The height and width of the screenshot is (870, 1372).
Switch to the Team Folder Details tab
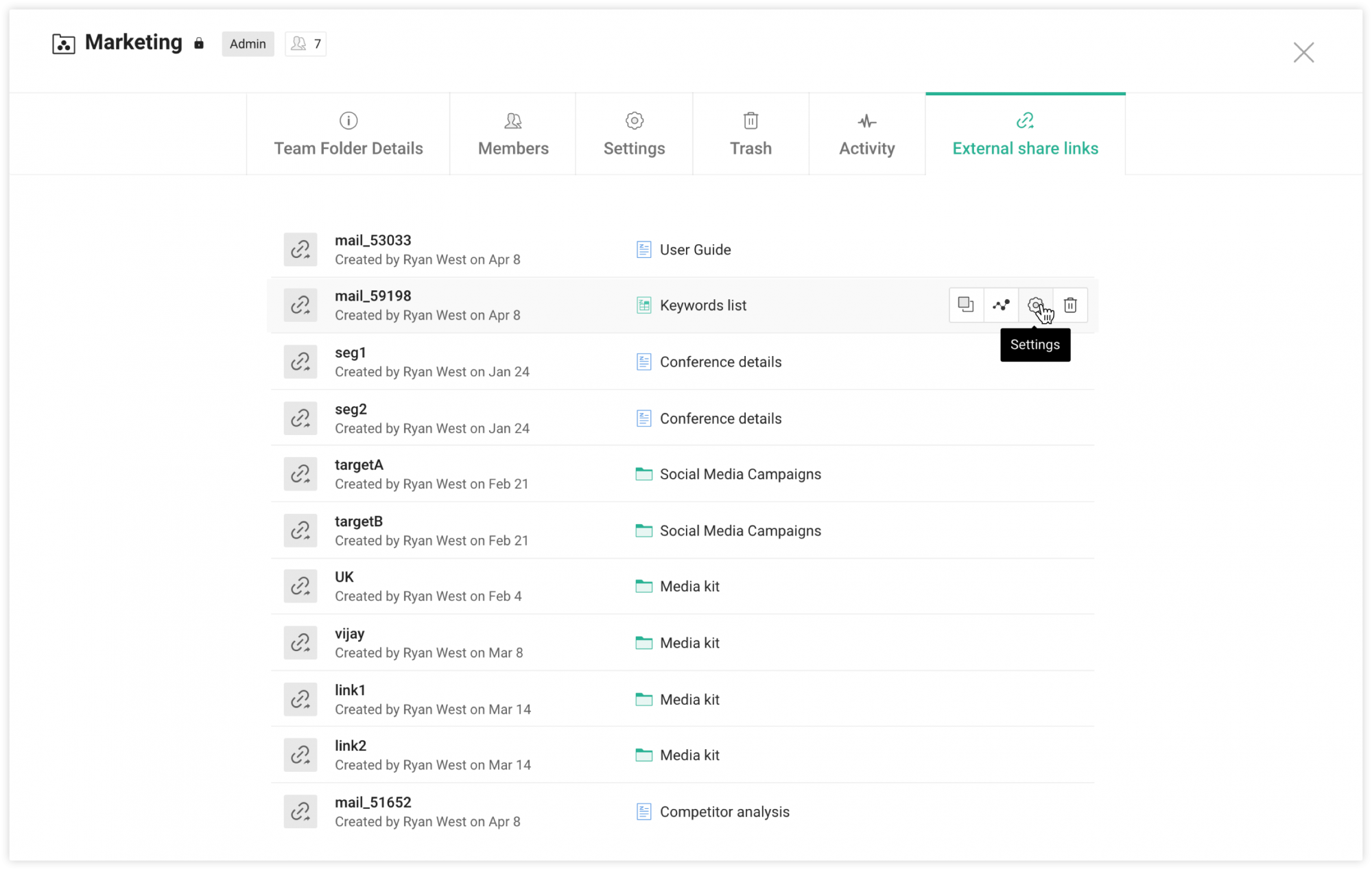348,134
